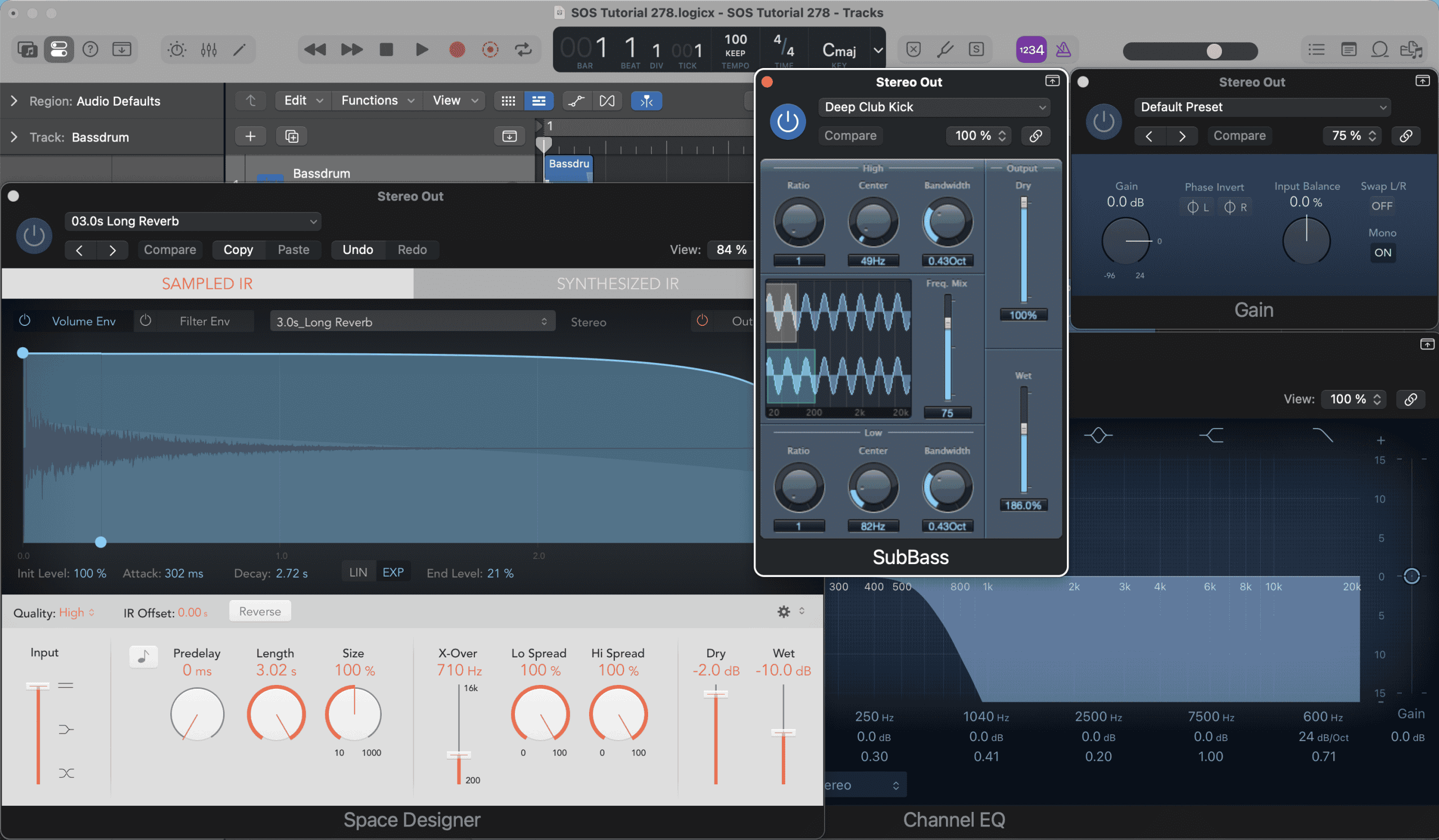The height and width of the screenshot is (840, 1439).
Task: Open the Deep Club Kick preset dropdown
Action: pos(935,107)
